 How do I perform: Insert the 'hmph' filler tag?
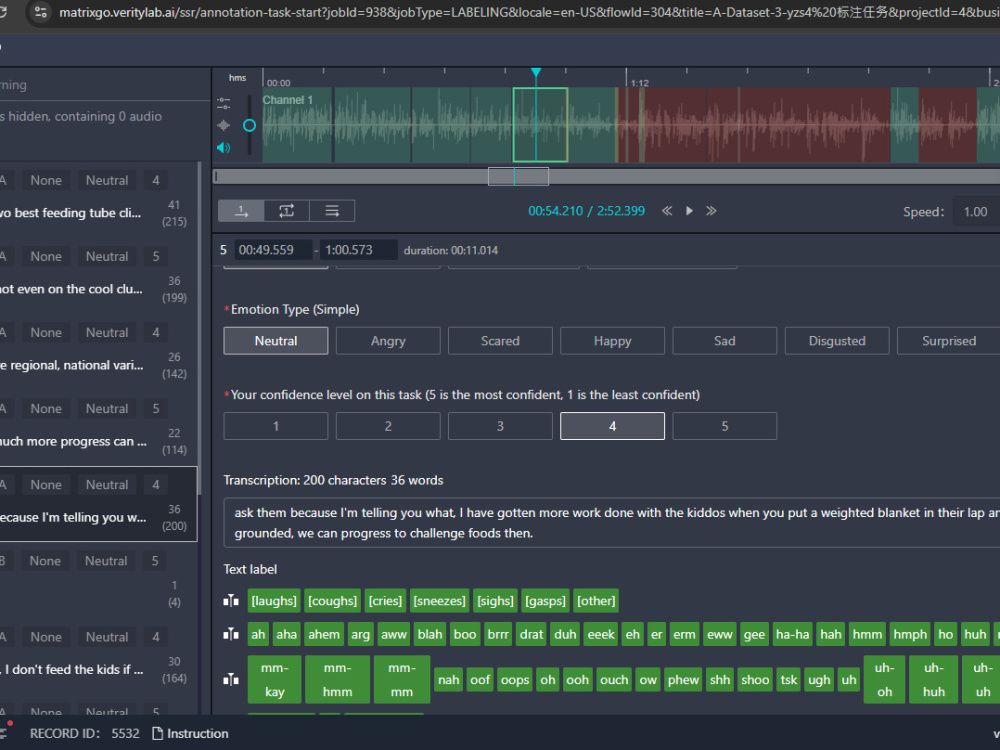910,635
